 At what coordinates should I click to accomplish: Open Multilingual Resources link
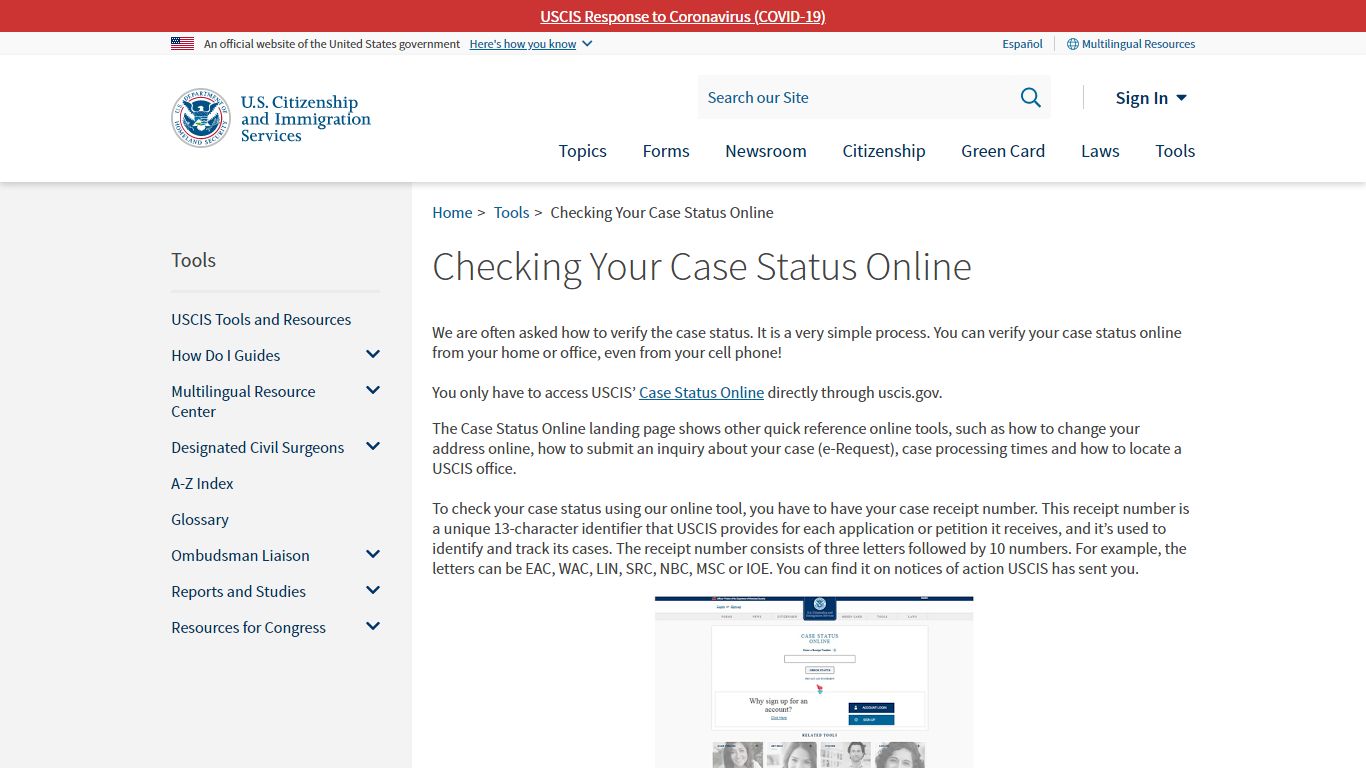(1138, 44)
